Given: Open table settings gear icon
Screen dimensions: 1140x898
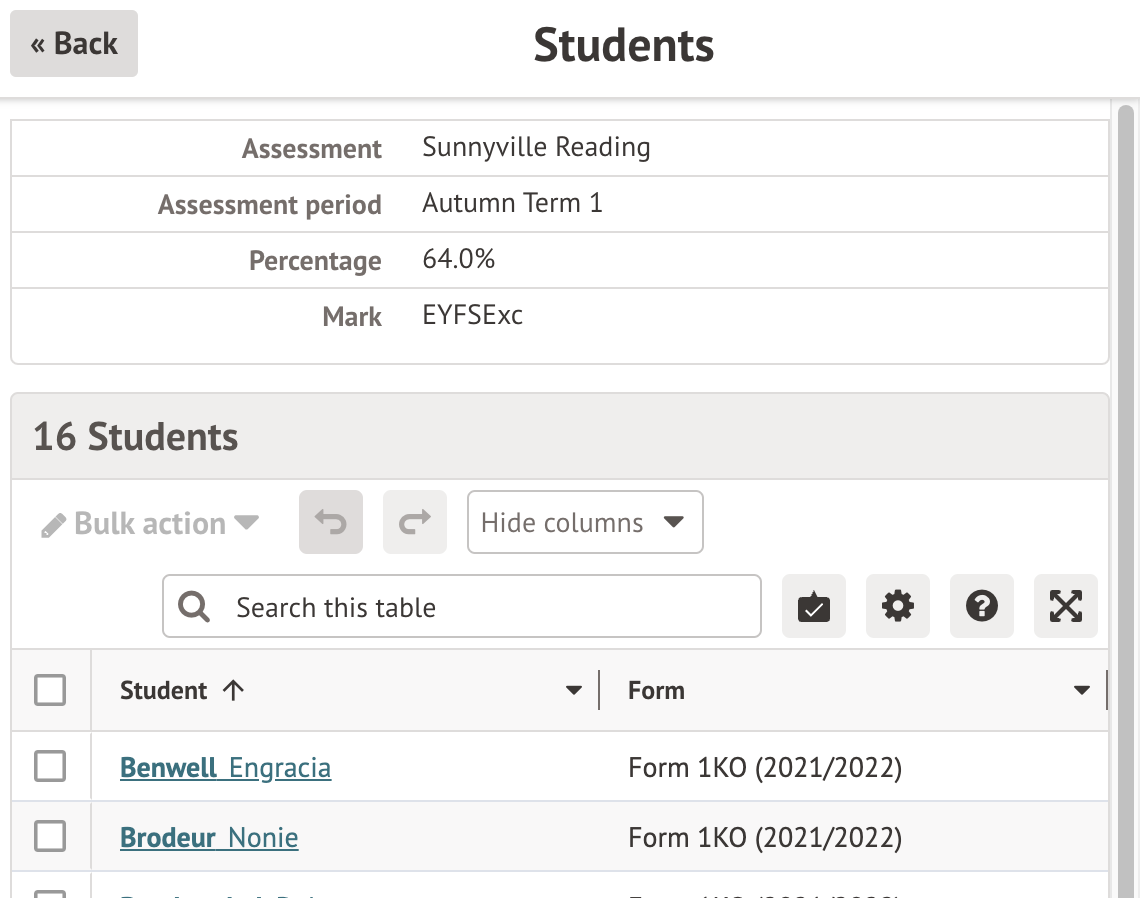Looking at the screenshot, I should [x=897, y=606].
